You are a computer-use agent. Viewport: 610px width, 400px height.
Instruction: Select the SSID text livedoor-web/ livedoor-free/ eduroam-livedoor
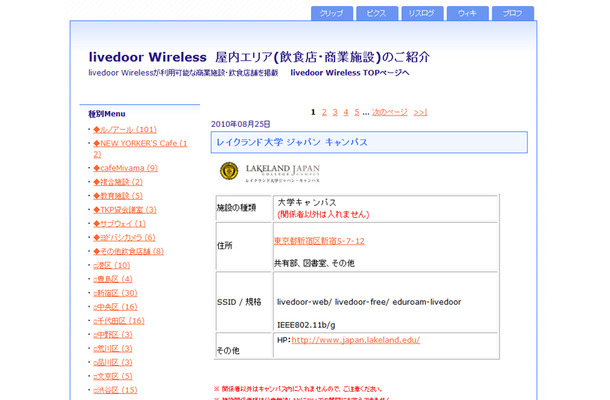[369, 302]
